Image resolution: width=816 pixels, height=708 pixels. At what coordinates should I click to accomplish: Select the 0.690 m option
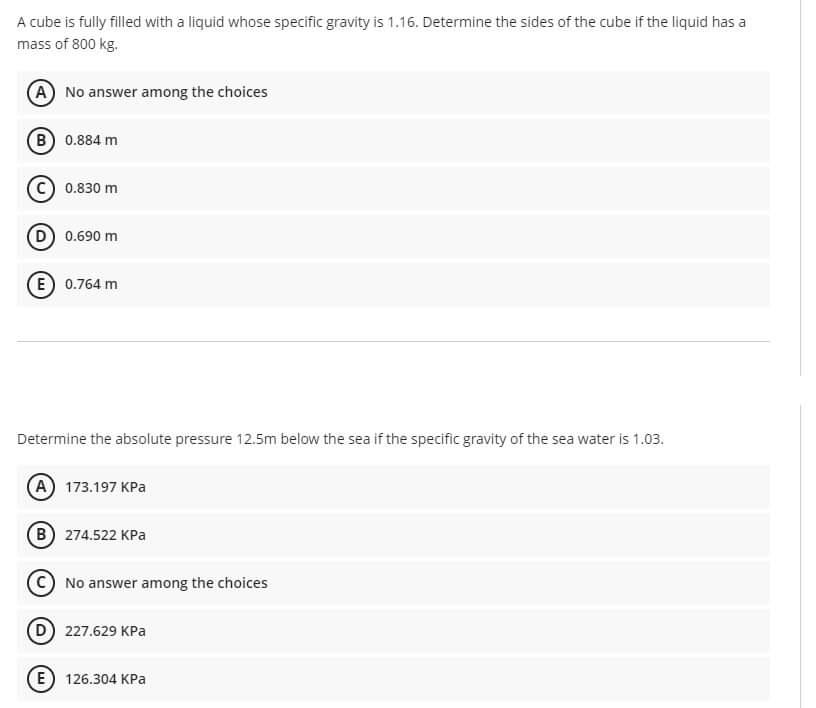(393, 236)
